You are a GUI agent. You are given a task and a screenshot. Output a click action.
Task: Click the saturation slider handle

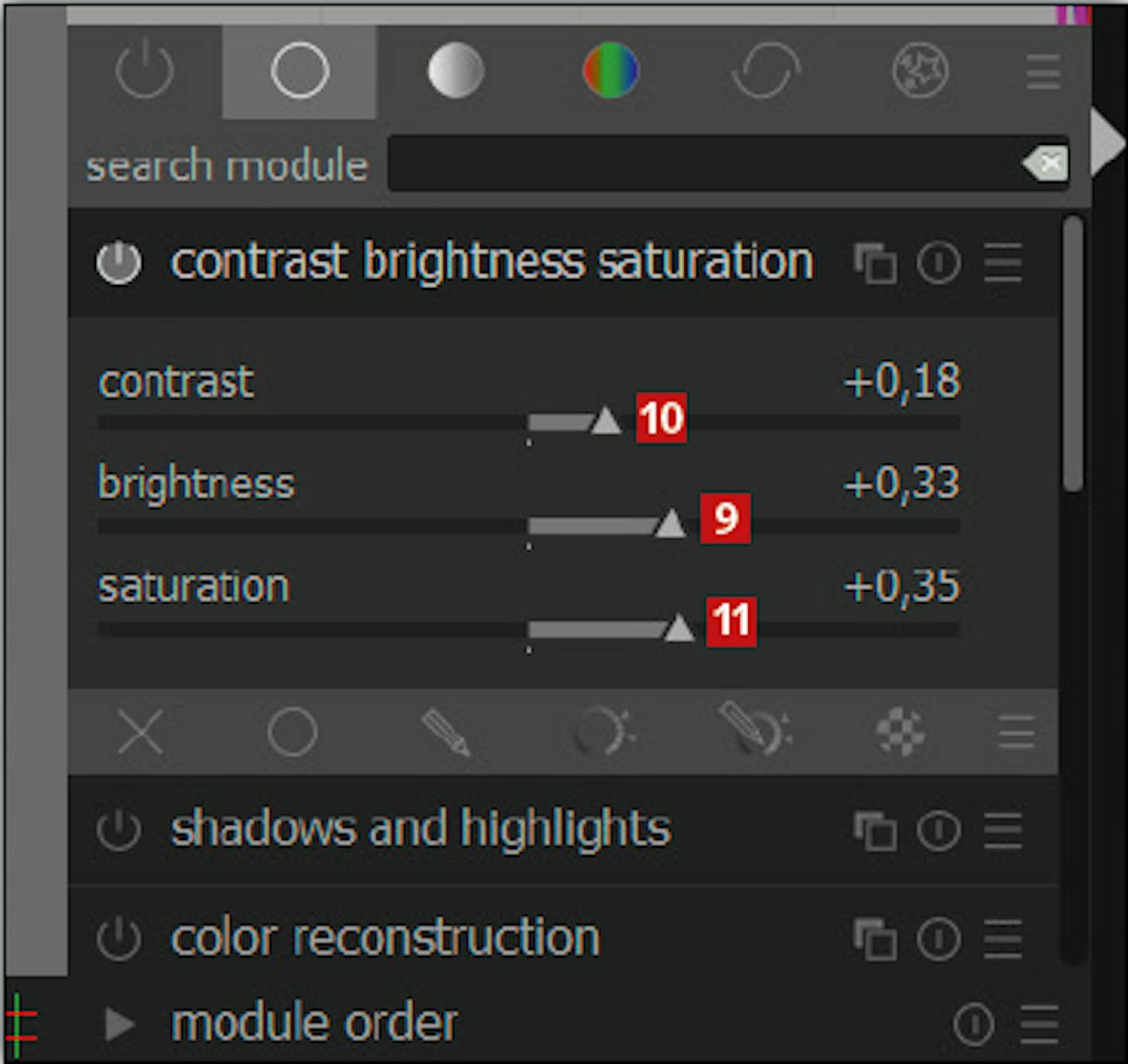click(679, 629)
